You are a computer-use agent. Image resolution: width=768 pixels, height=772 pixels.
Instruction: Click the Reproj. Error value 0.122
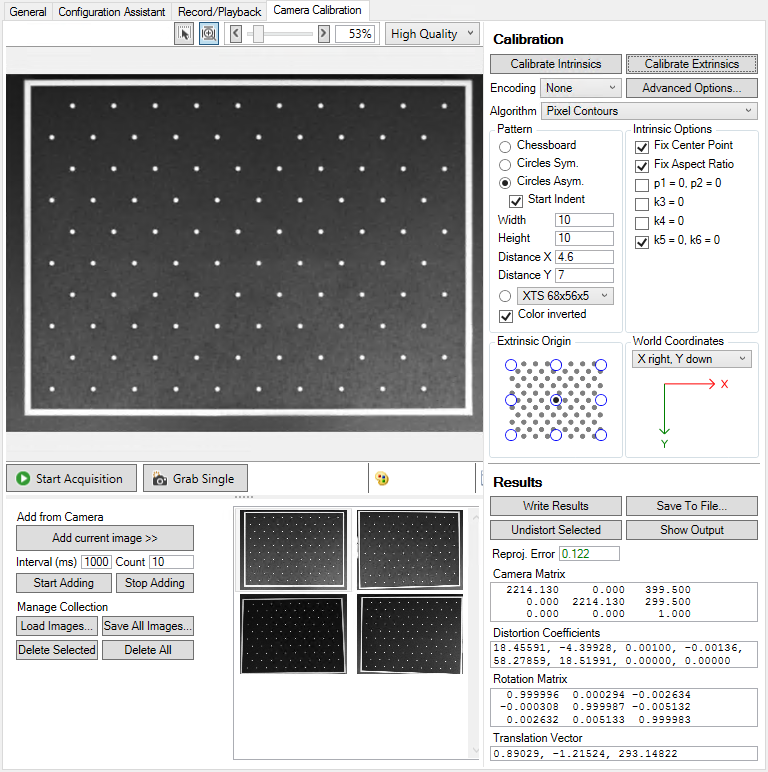[x=589, y=554]
